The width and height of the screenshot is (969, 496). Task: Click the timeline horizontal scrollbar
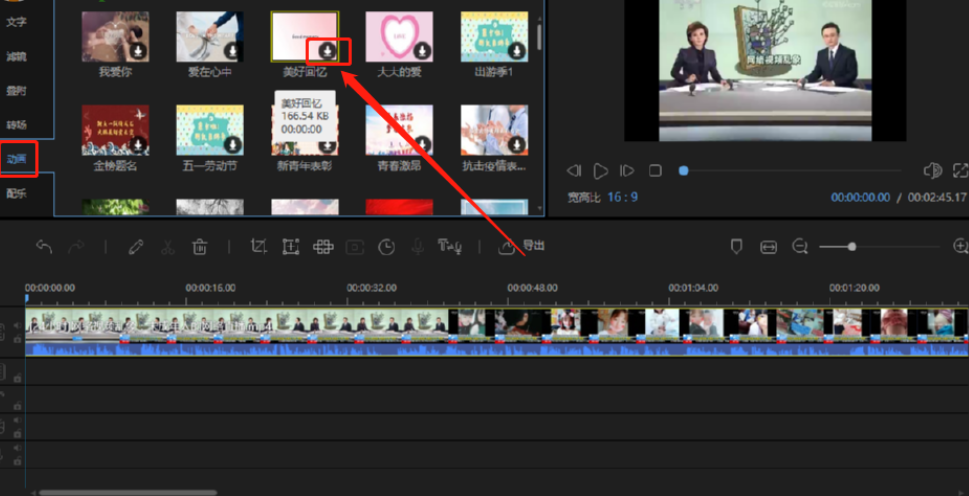pos(128,493)
